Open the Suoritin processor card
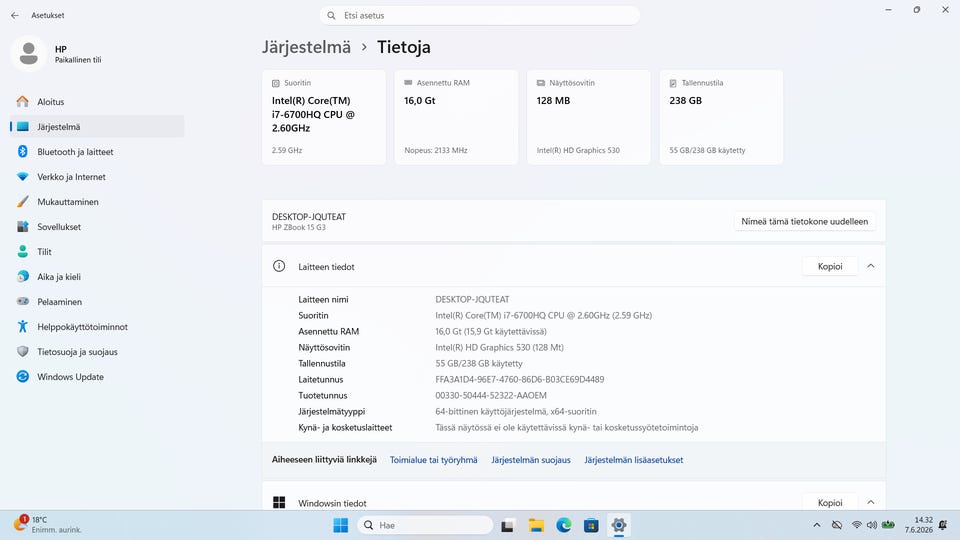 tap(324, 117)
